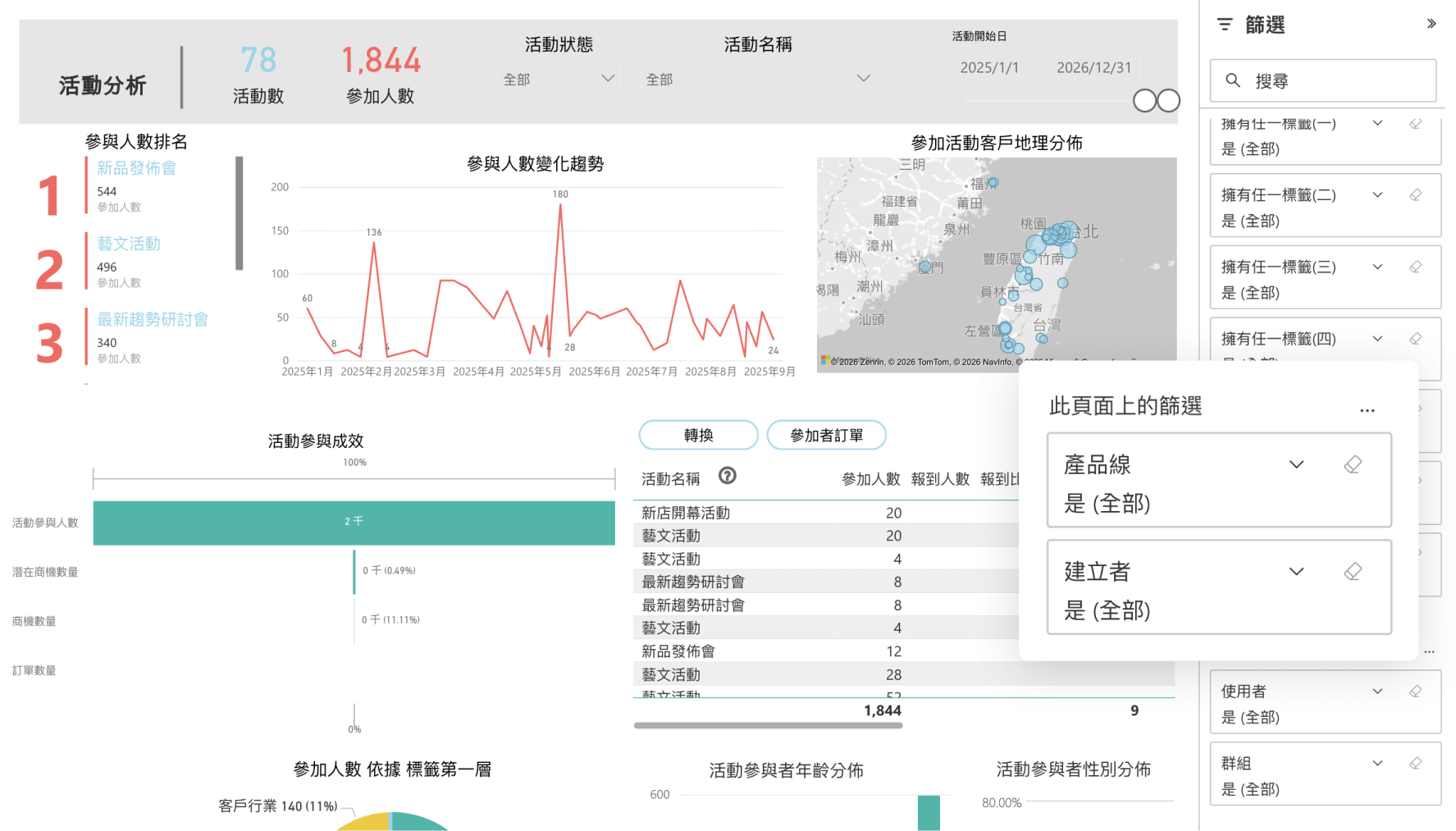Clear the 擁有任一標籤(二) filter eraser
The image size is (1456, 831).
1415,195
